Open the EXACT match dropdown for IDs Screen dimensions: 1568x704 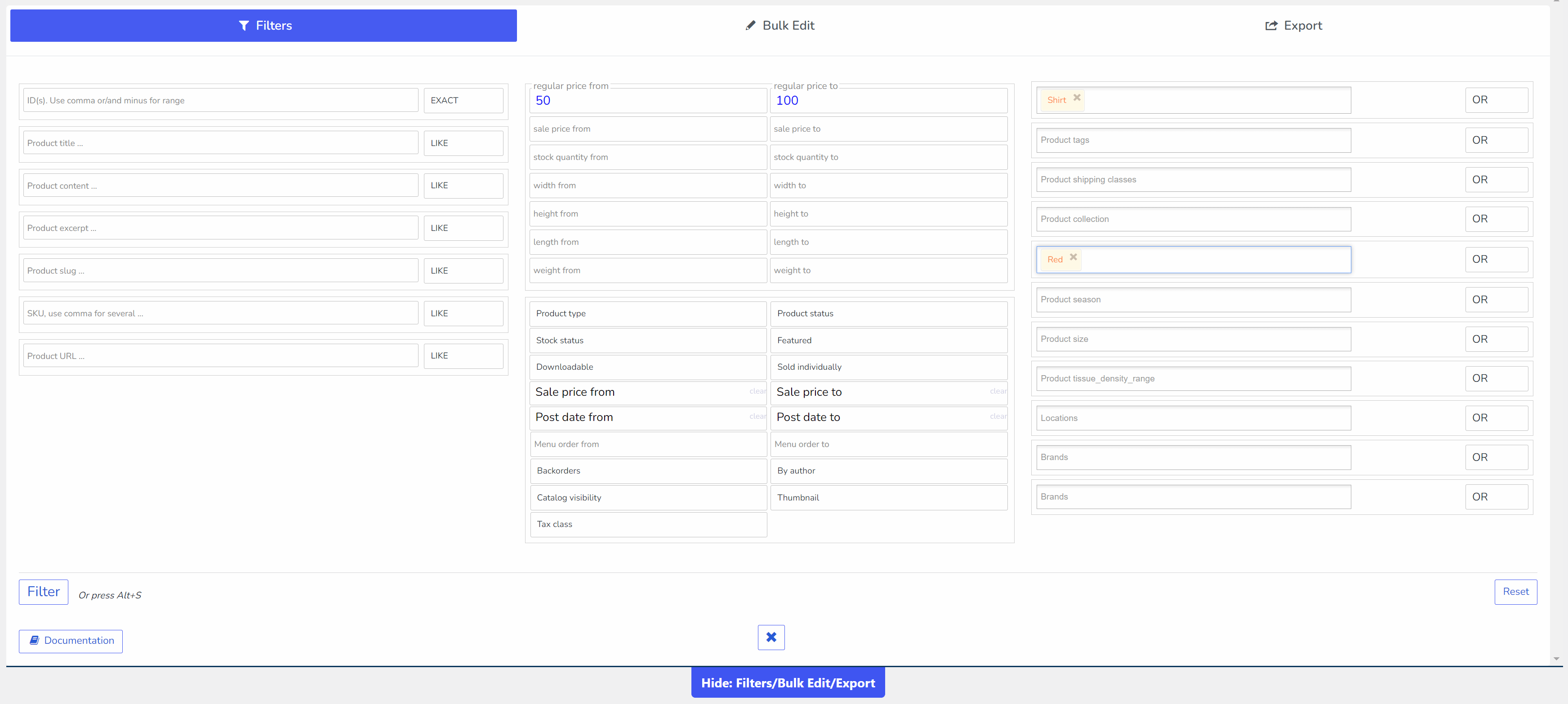(x=463, y=100)
